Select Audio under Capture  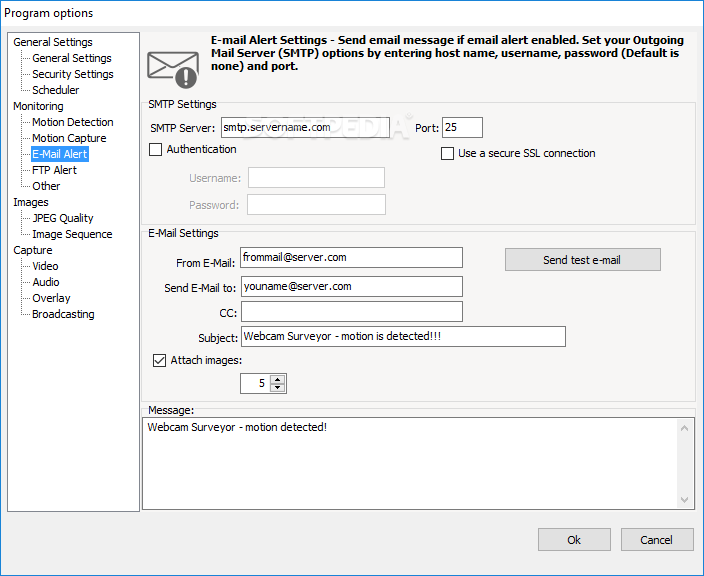coord(46,282)
